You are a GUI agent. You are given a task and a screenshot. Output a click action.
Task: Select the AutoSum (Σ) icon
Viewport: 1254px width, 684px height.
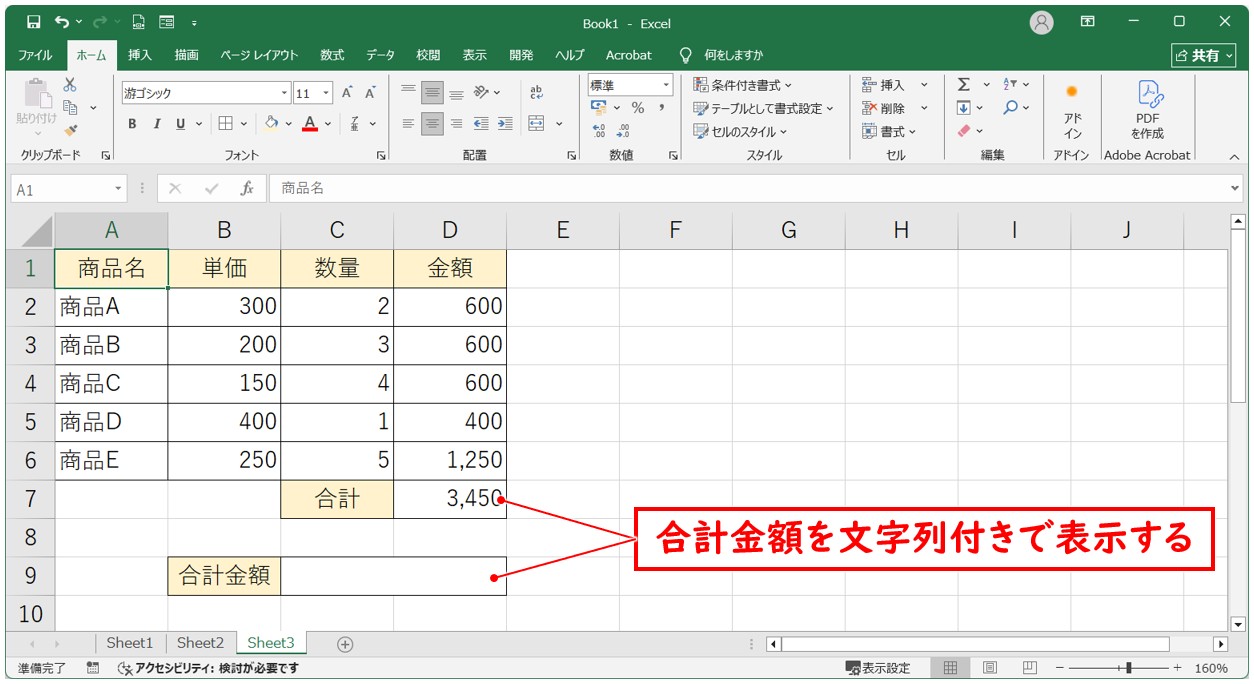pos(963,85)
